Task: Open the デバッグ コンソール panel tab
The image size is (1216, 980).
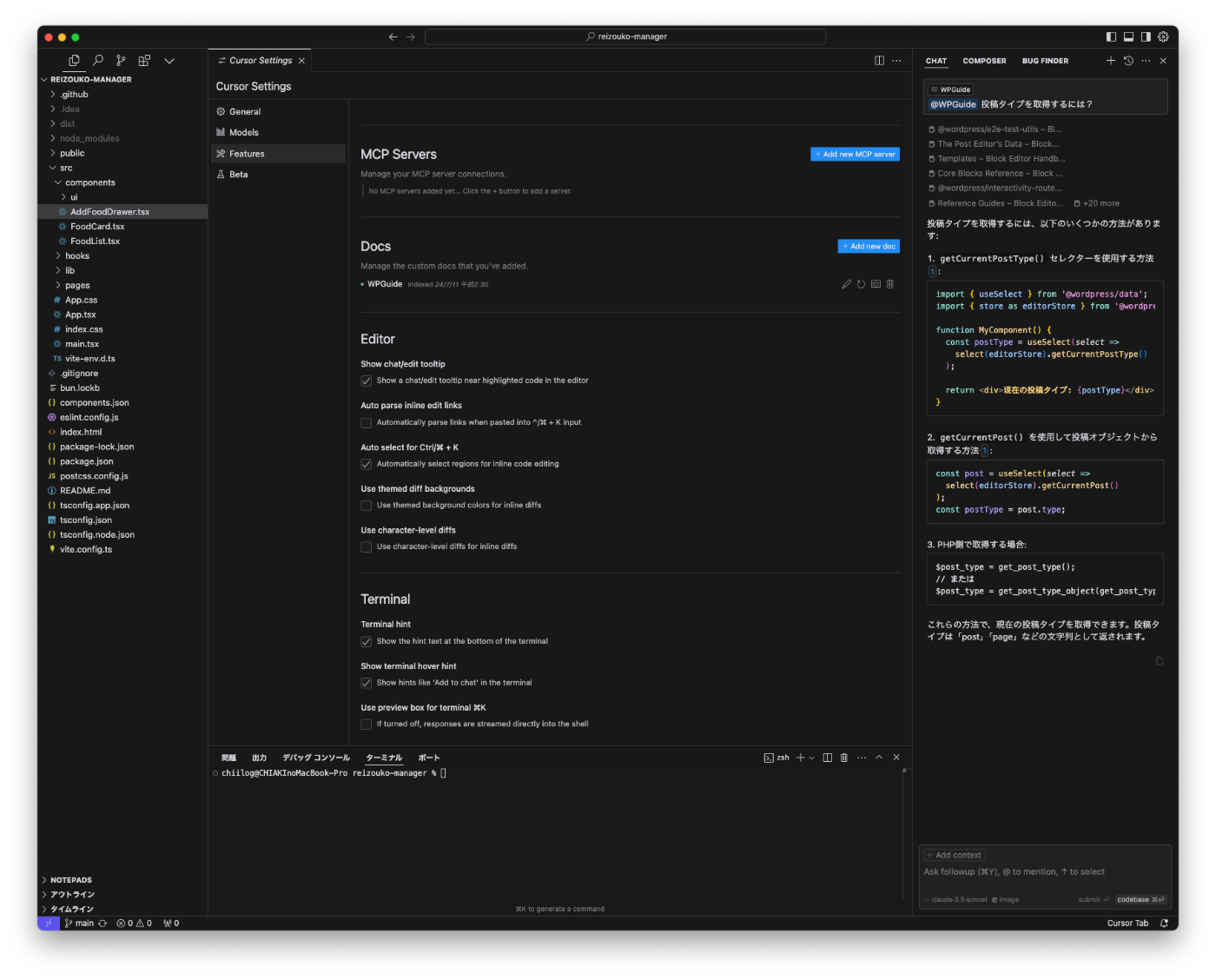Action: (316, 758)
